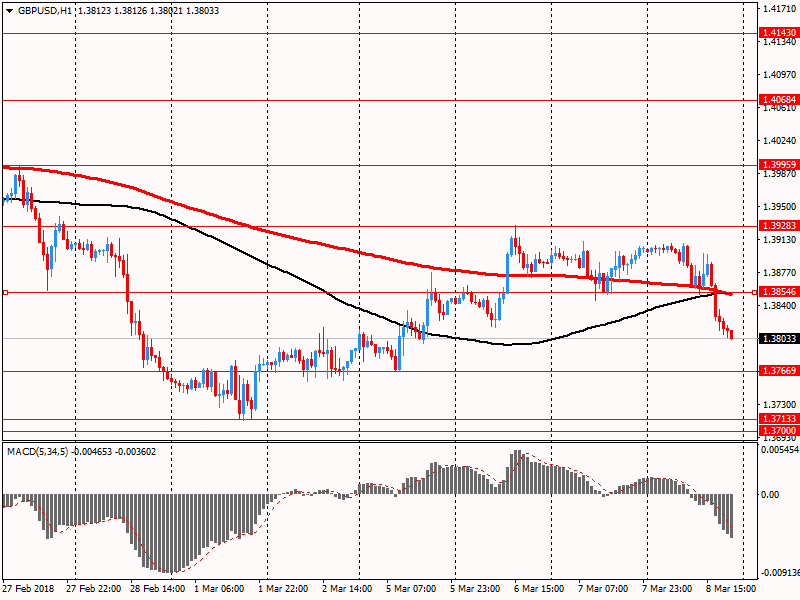Click the left handle of the 1.38546 line
This screenshot has height=600, width=800.
click(x=5, y=292)
